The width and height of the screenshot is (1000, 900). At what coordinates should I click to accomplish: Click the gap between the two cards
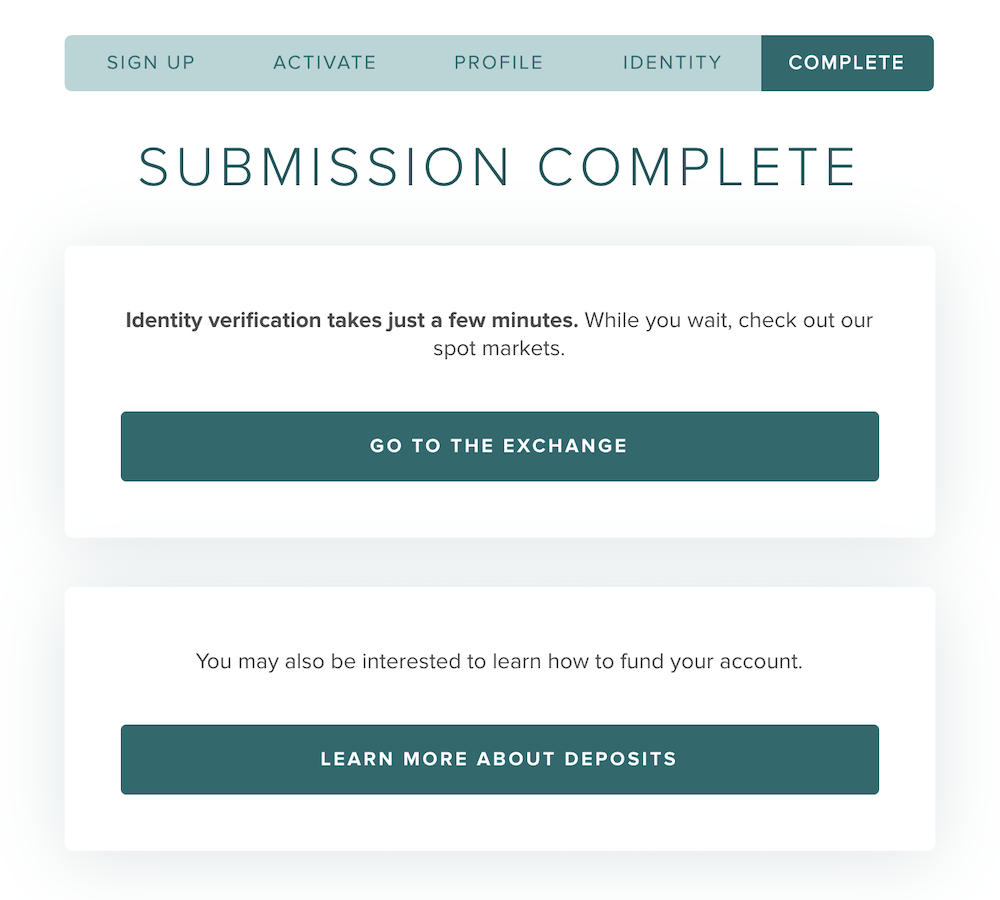(499, 562)
